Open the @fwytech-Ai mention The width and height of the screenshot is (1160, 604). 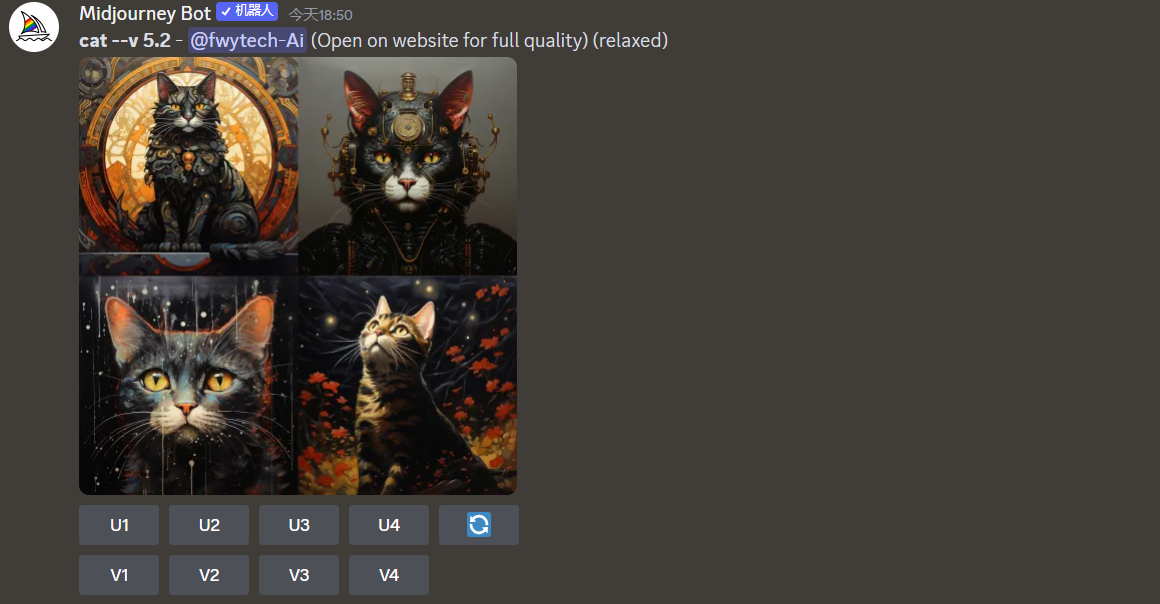point(247,40)
